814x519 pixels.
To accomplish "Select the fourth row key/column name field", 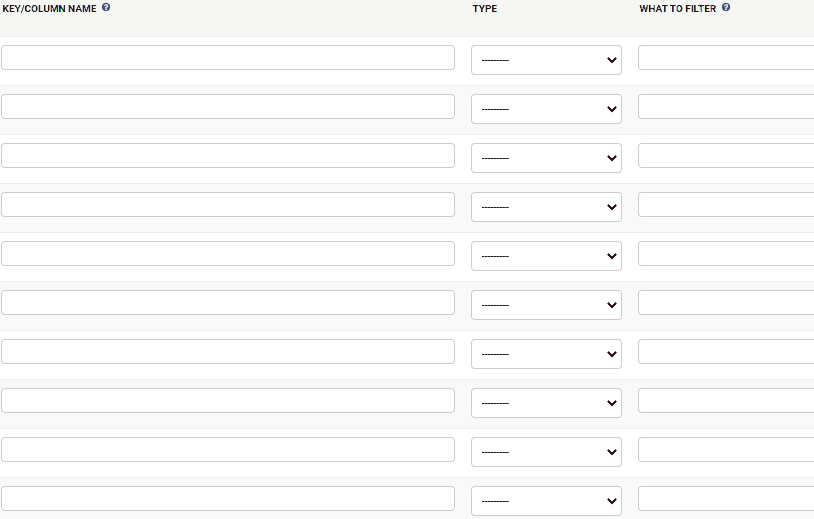I will (228, 204).
